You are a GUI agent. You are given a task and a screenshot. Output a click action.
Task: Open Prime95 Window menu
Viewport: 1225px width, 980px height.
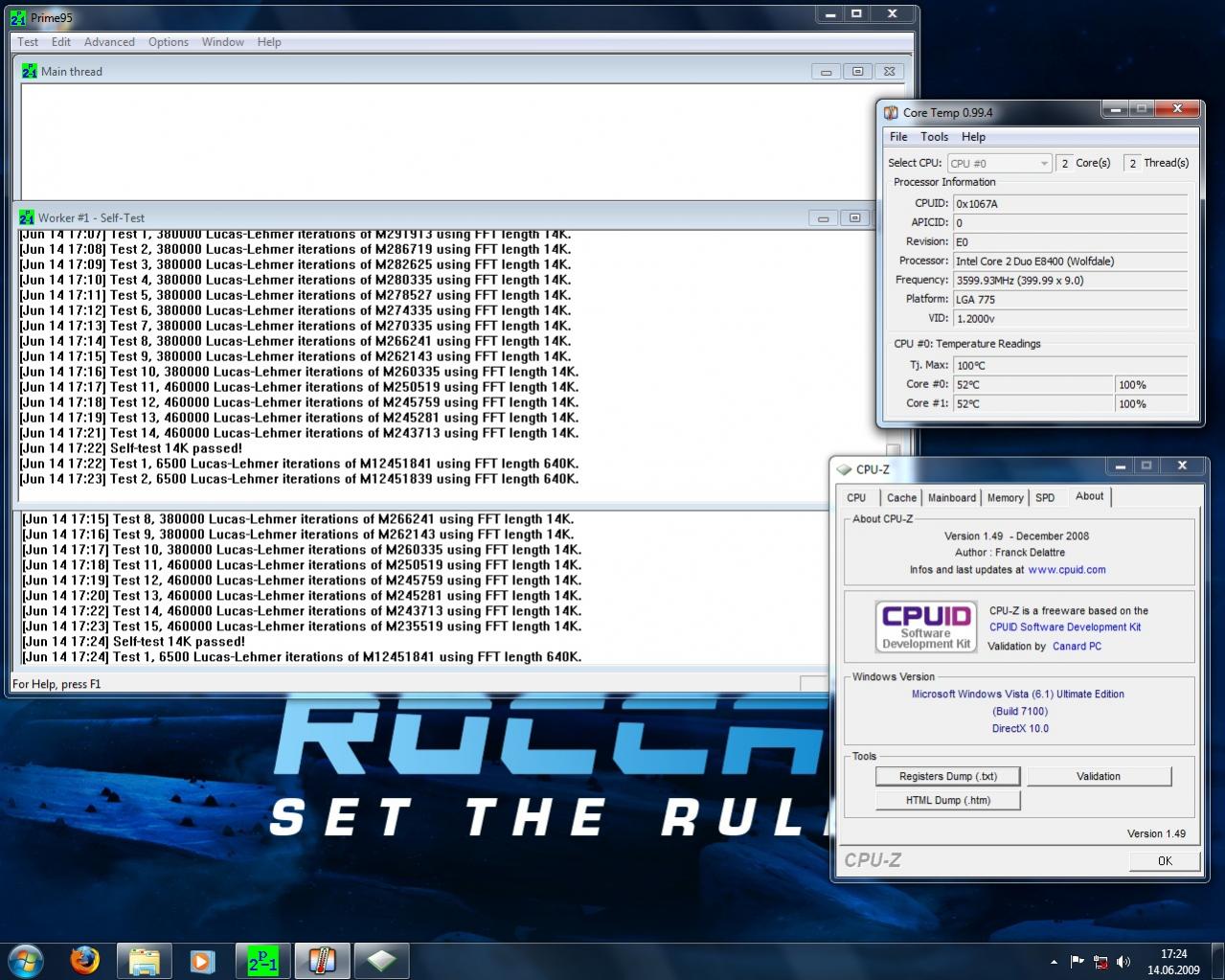223,42
